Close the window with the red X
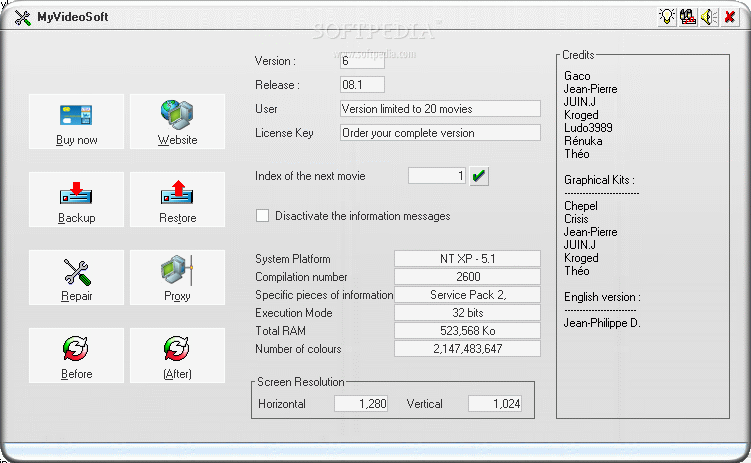Screen dimensions: 751x463 pos(730,17)
